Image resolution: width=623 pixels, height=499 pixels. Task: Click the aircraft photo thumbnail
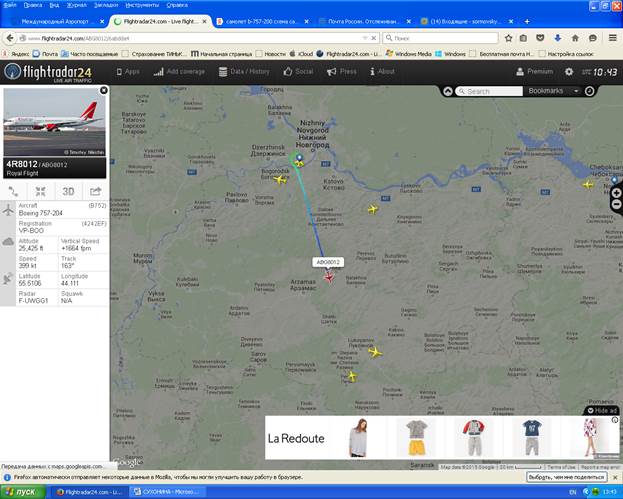[55, 122]
